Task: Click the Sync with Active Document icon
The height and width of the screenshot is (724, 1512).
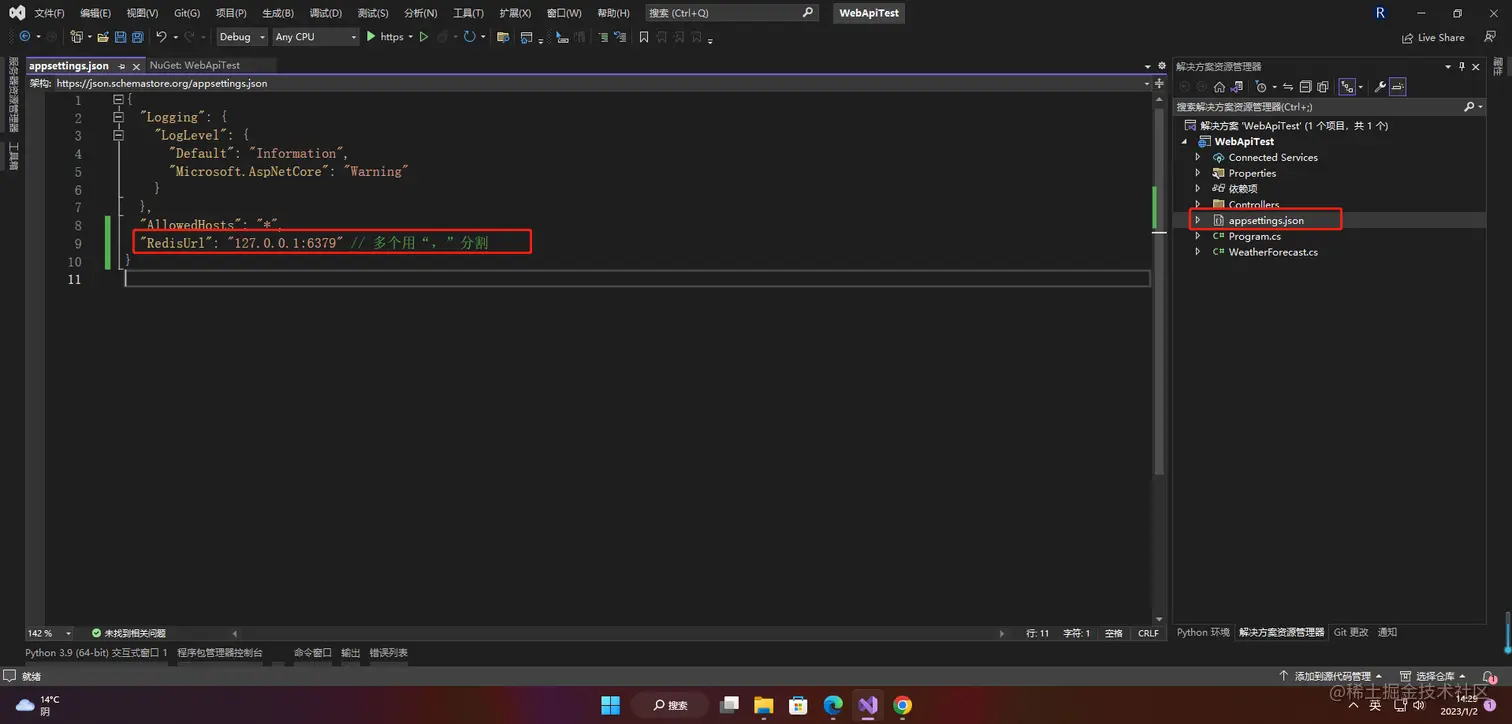Action: pyautogui.click(x=1288, y=87)
